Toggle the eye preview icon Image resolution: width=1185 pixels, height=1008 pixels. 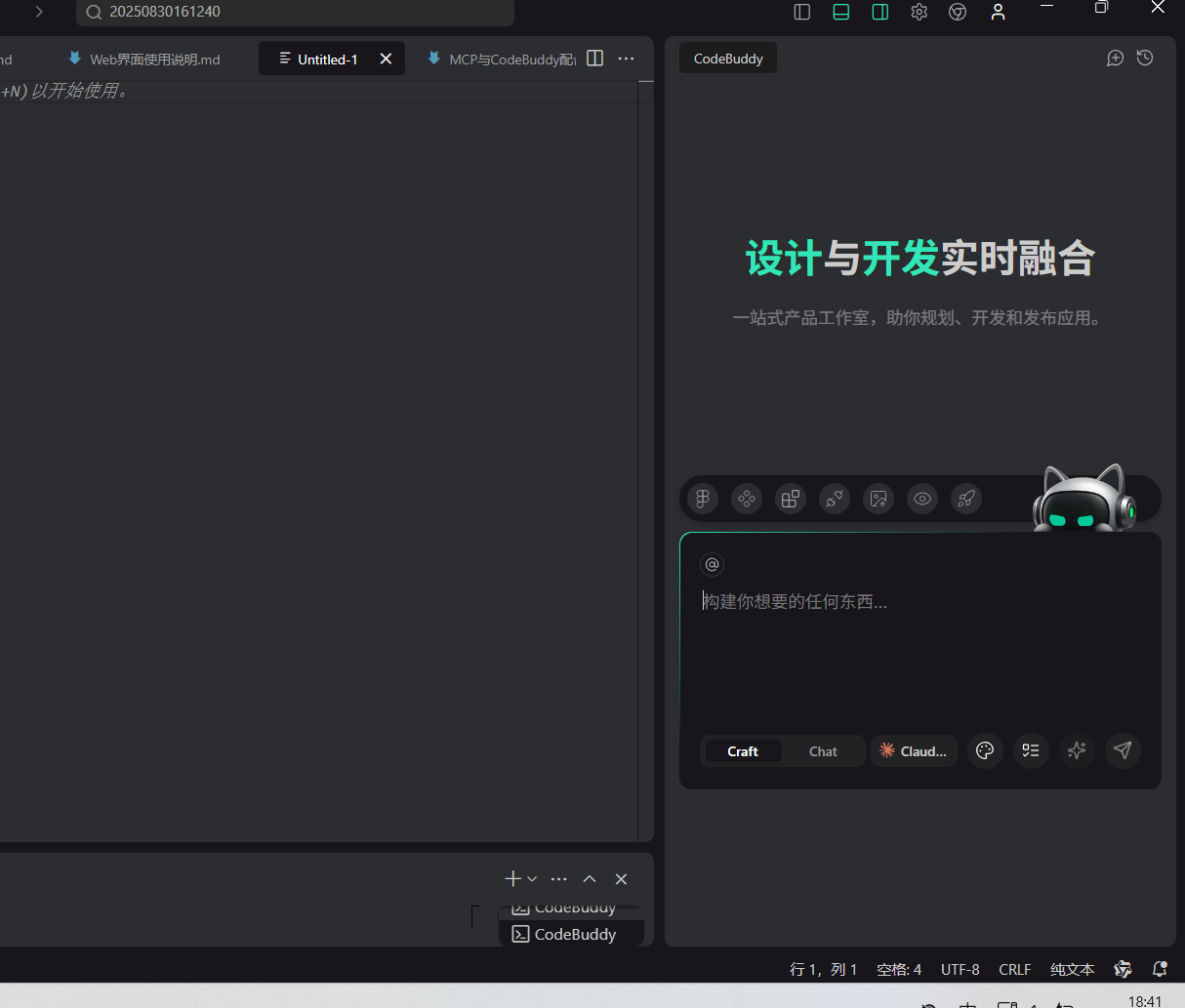pyautogui.click(x=922, y=499)
